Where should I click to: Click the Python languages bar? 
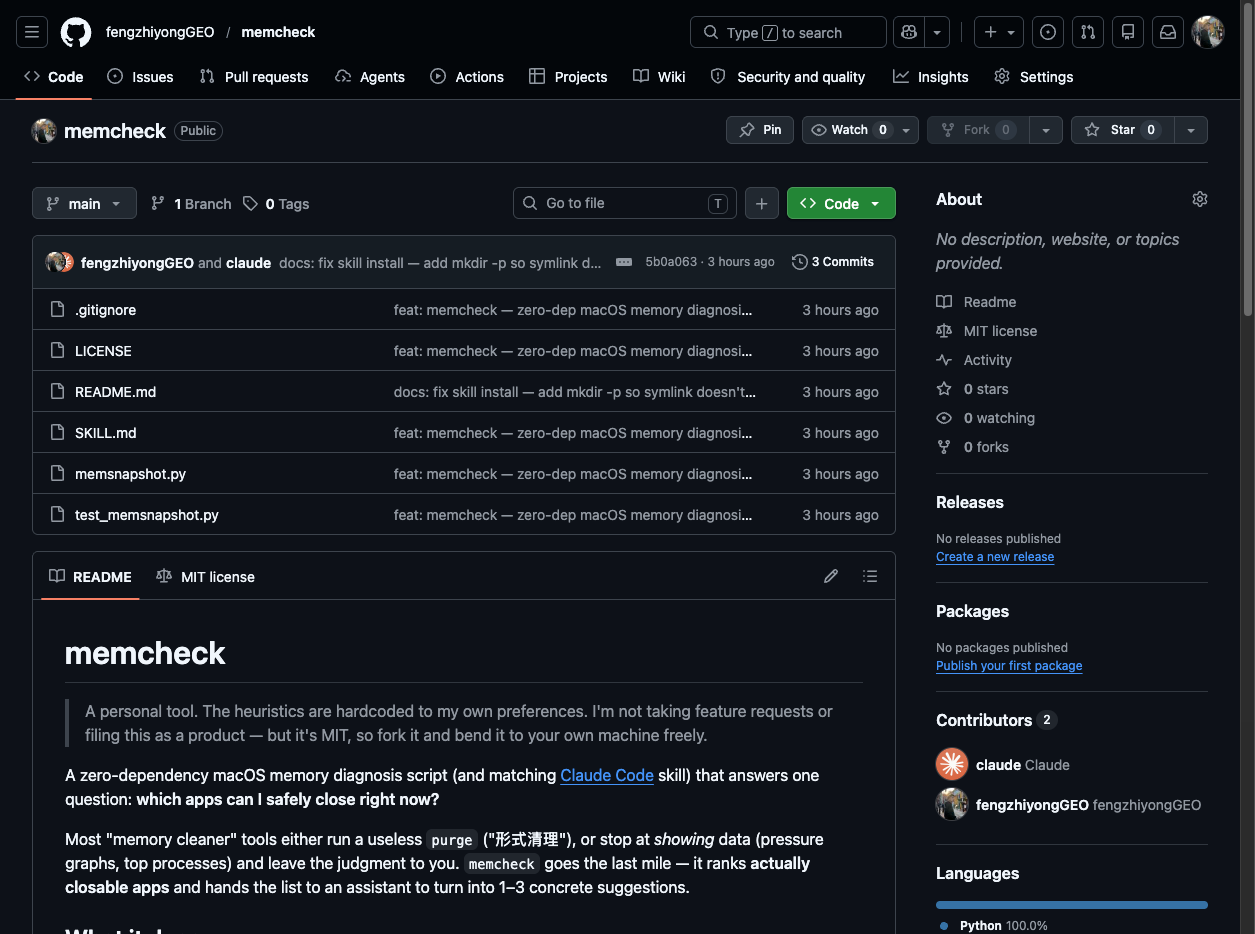(x=1072, y=905)
